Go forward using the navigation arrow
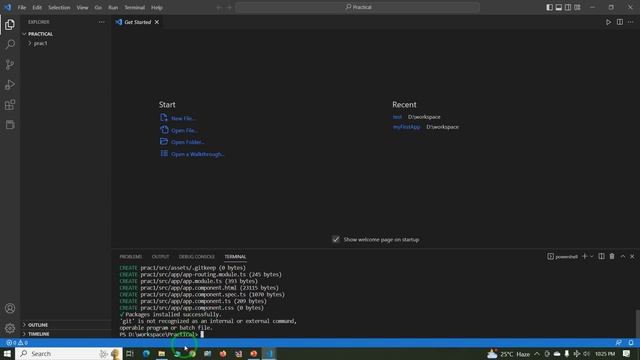This screenshot has height=360, width=640. [x=229, y=7]
